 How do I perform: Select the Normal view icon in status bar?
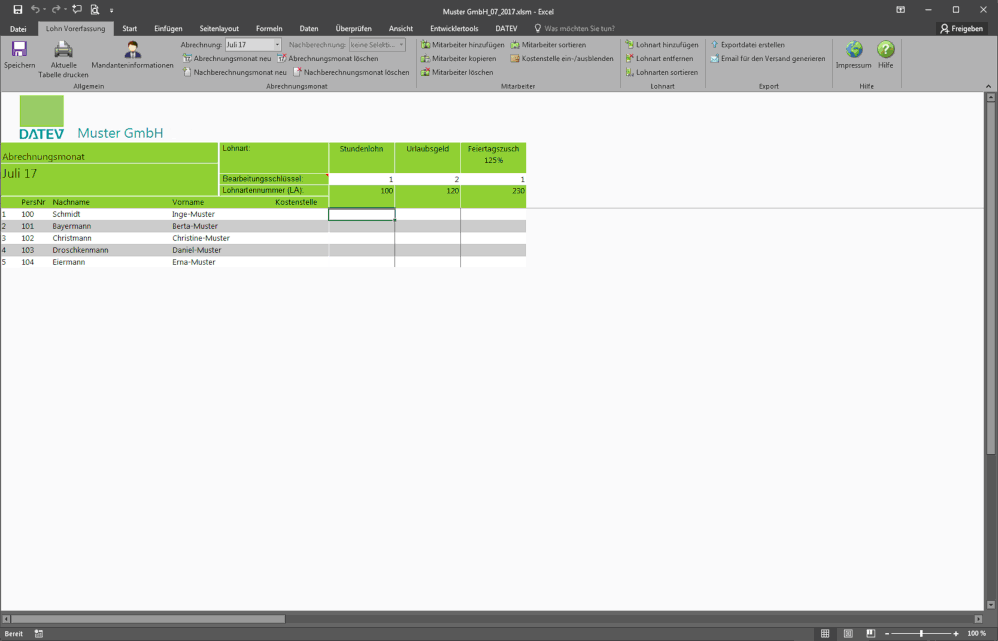tap(825, 633)
